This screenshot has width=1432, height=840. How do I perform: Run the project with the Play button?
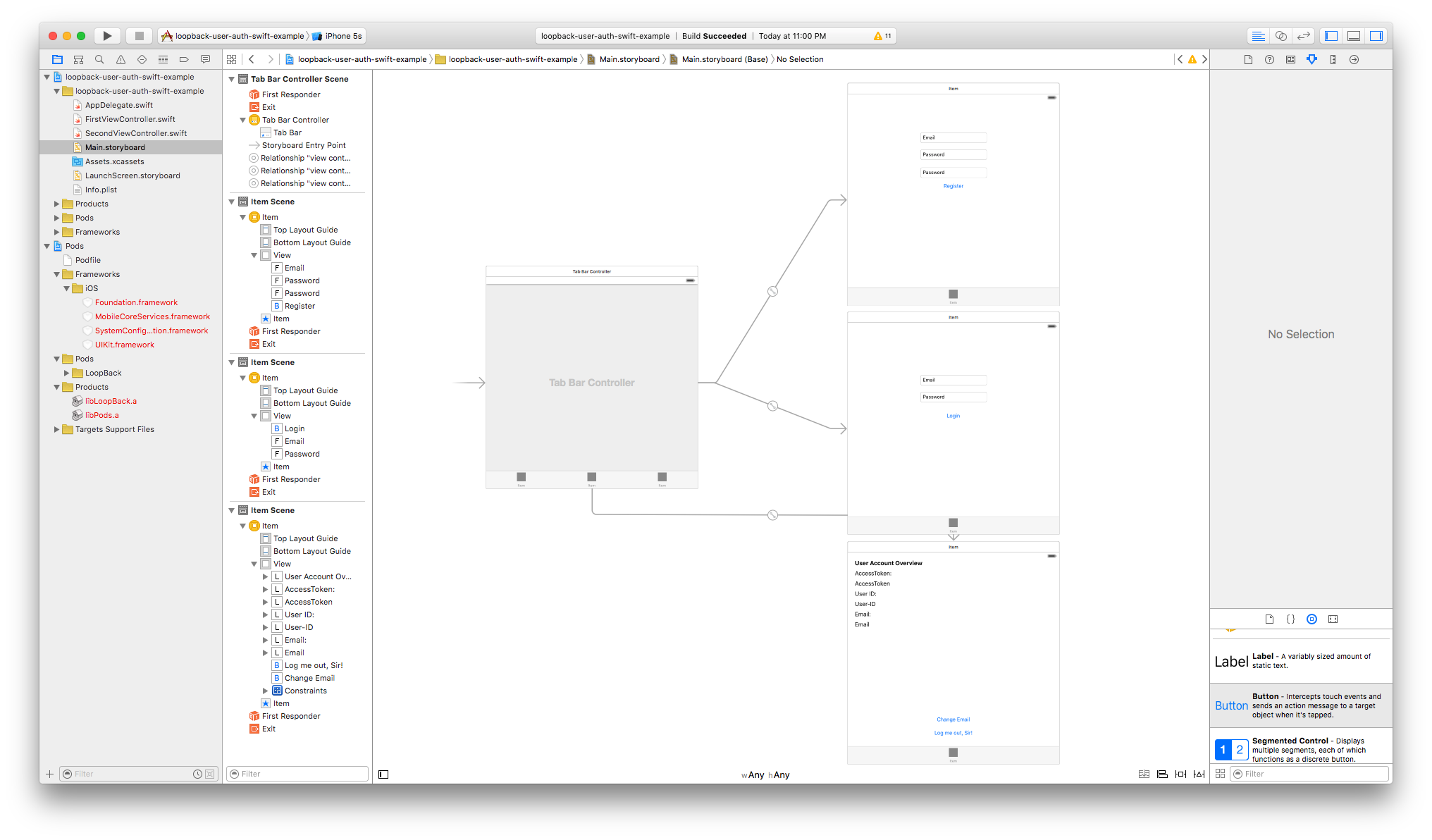[x=107, y=36]
